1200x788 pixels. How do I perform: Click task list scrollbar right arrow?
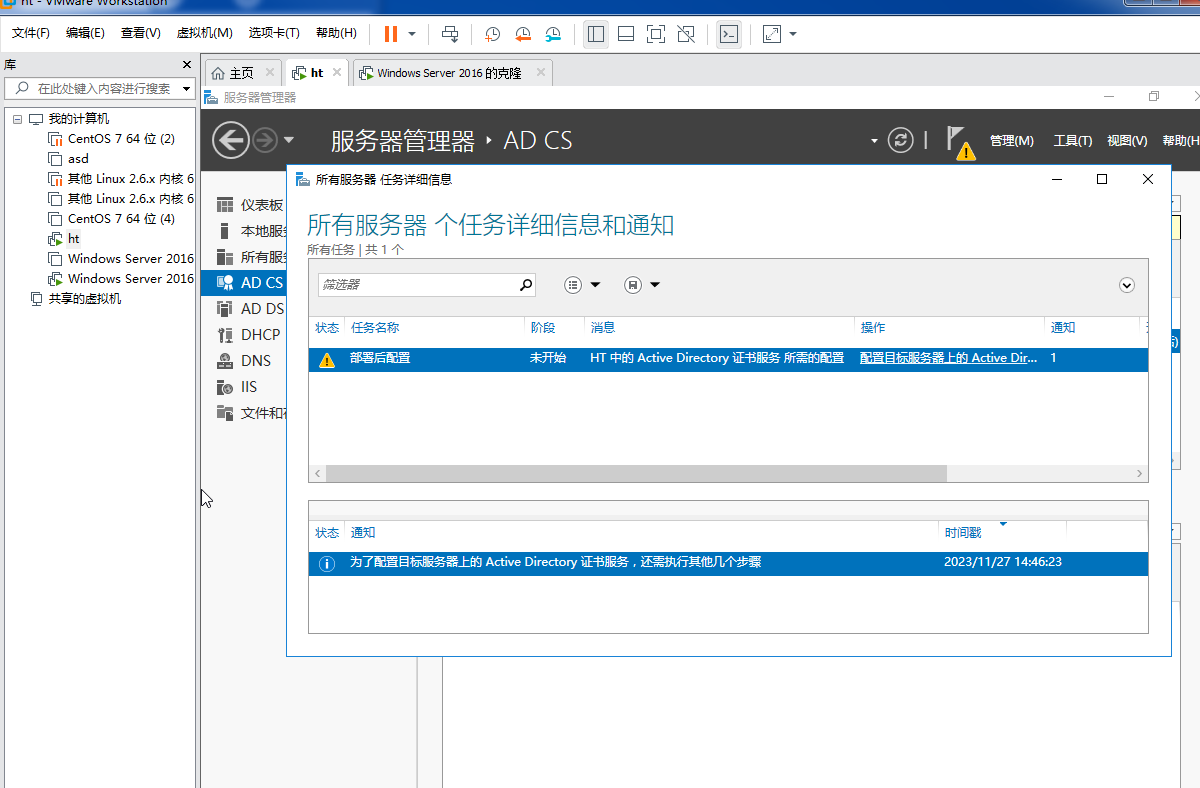(x=1140, y=473)
